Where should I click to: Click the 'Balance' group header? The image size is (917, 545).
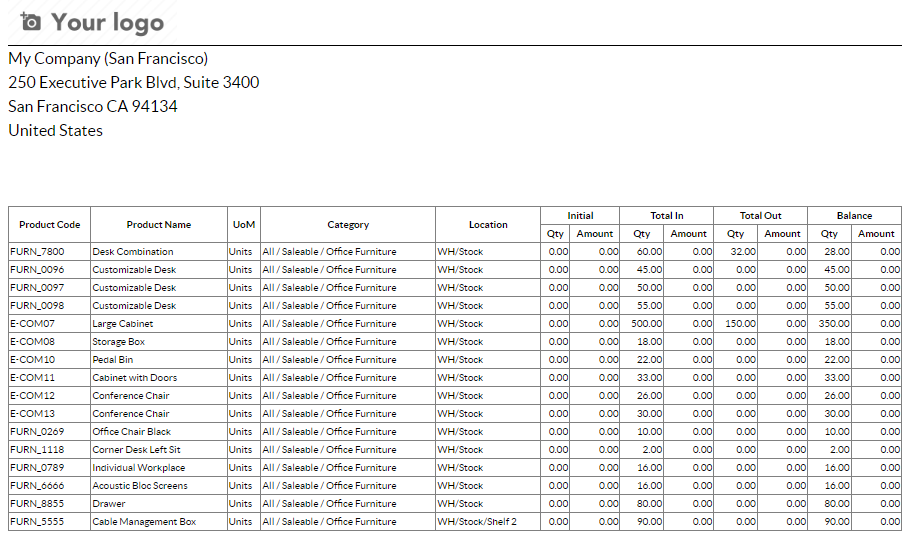[x=854, y=216]
